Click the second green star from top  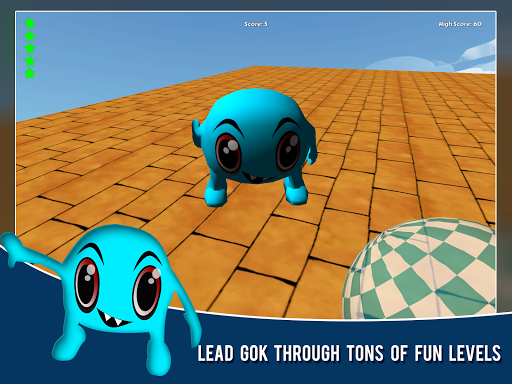point(30,36)
